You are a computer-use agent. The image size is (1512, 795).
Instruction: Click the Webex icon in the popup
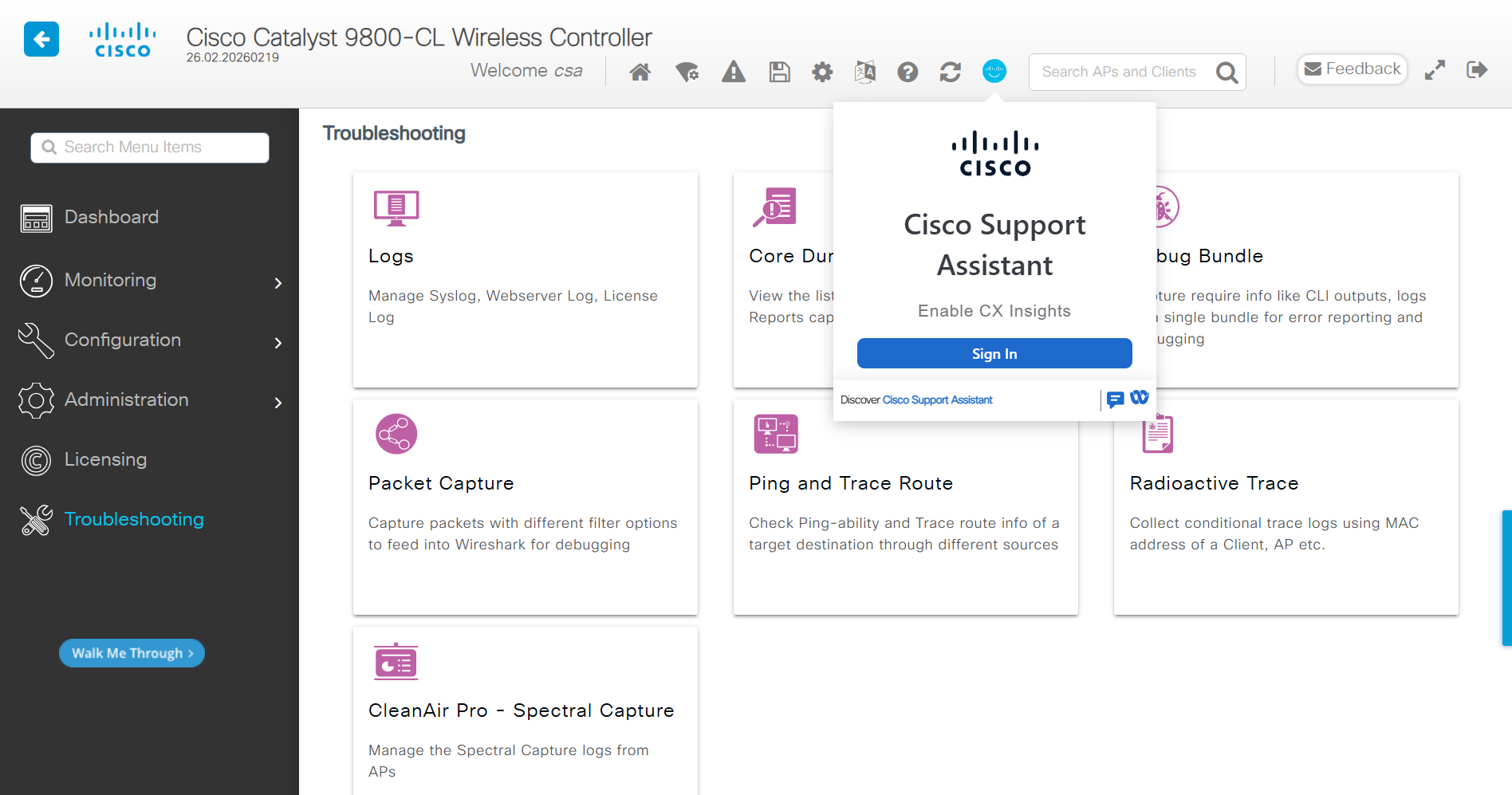(1140, 398)
